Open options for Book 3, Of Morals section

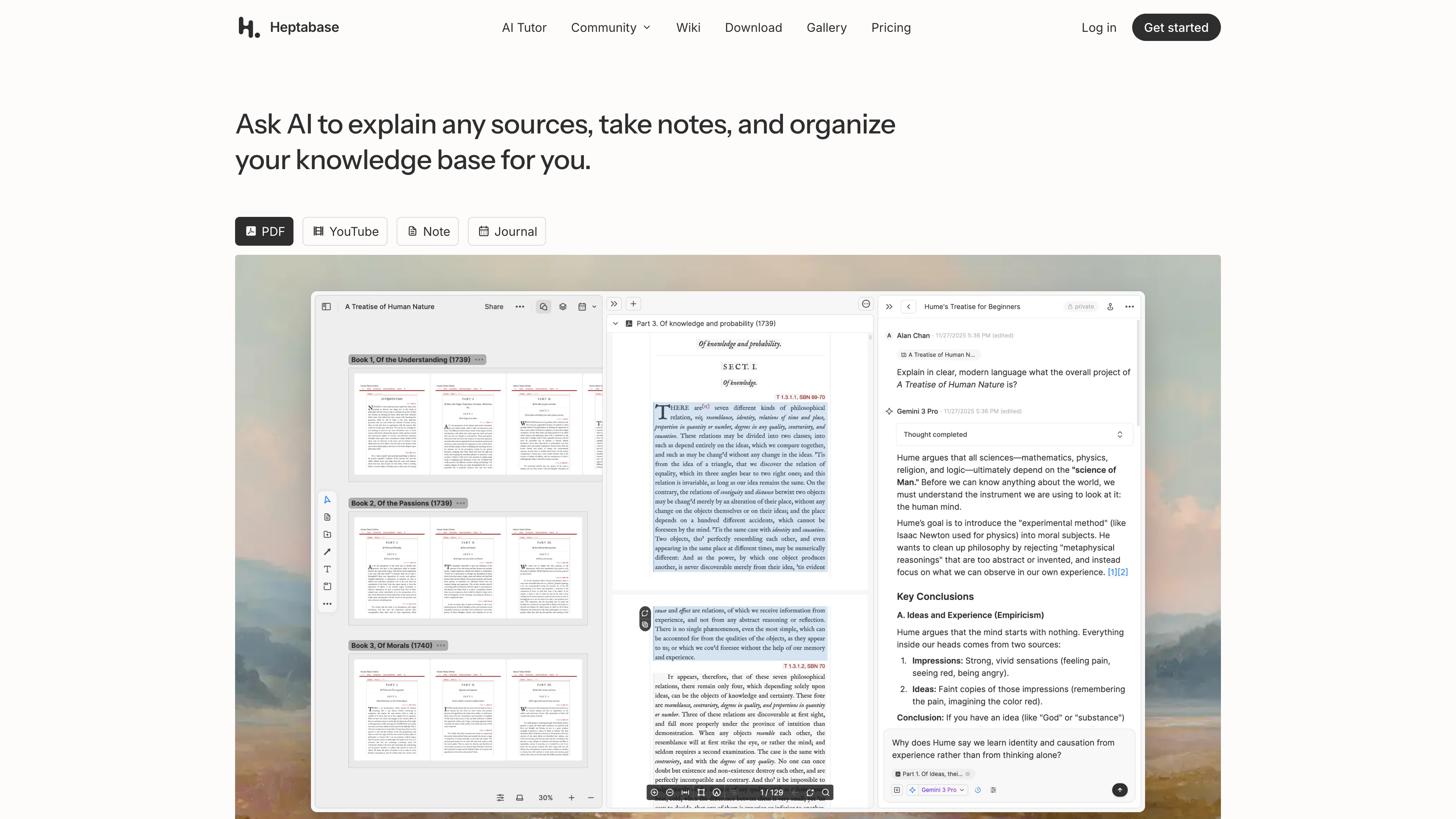pos(441,645)
